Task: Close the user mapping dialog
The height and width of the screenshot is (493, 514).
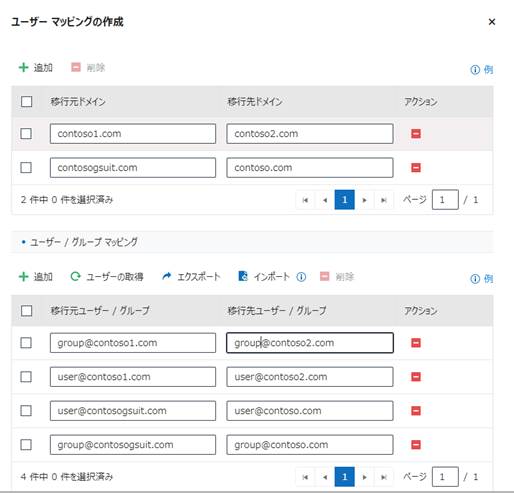Action: pos(492,22)
